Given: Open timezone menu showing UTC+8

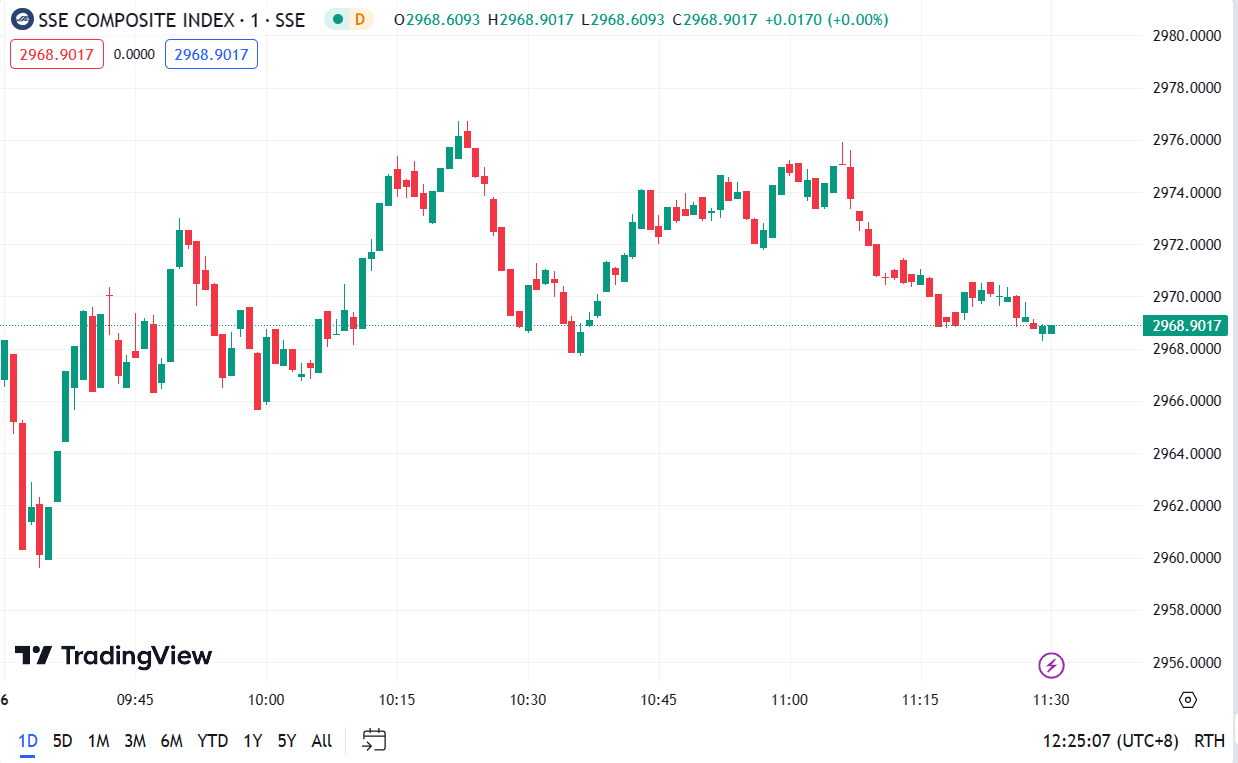Looking at the screenshot, I should tap(1110, 741).
